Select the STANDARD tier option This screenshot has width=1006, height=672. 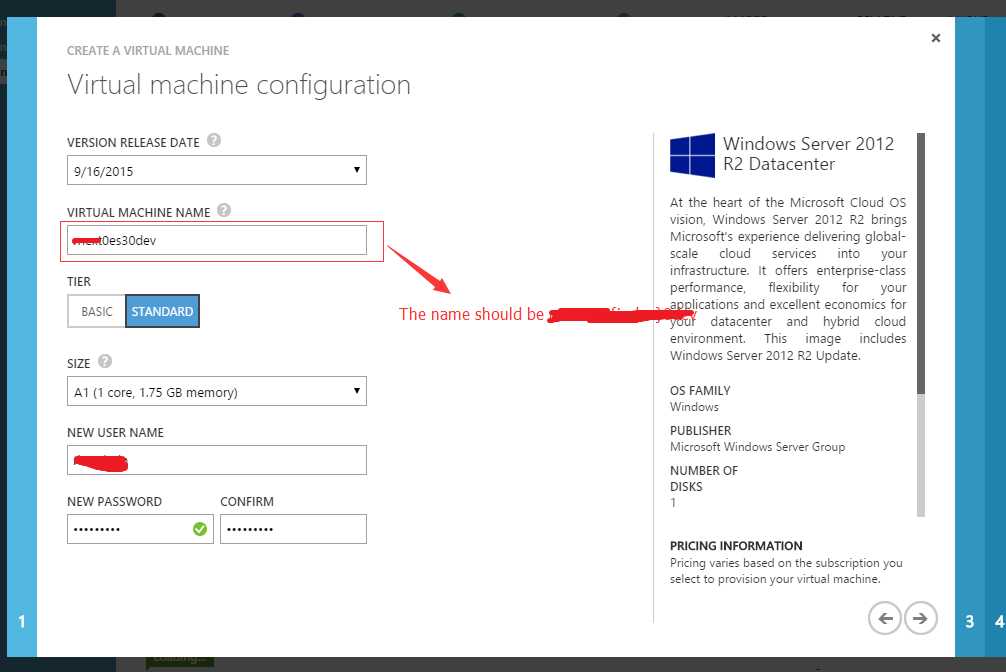pyautogui.click(x=162, y=311)
